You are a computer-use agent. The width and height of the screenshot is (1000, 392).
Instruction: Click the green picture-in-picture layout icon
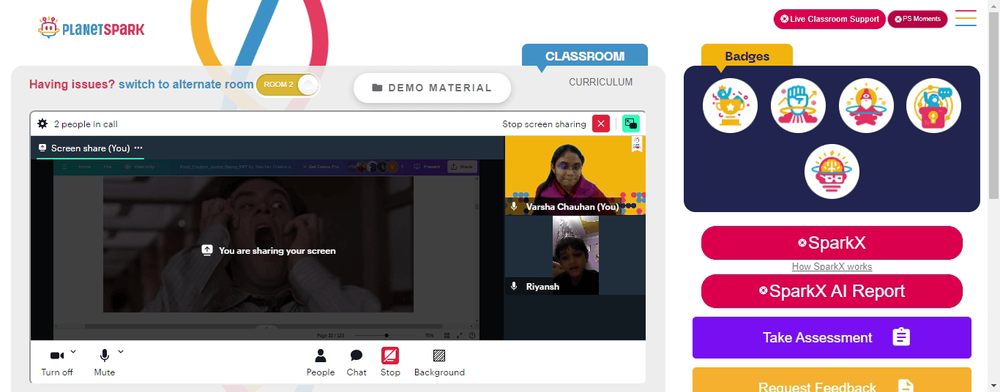point(631,124)
